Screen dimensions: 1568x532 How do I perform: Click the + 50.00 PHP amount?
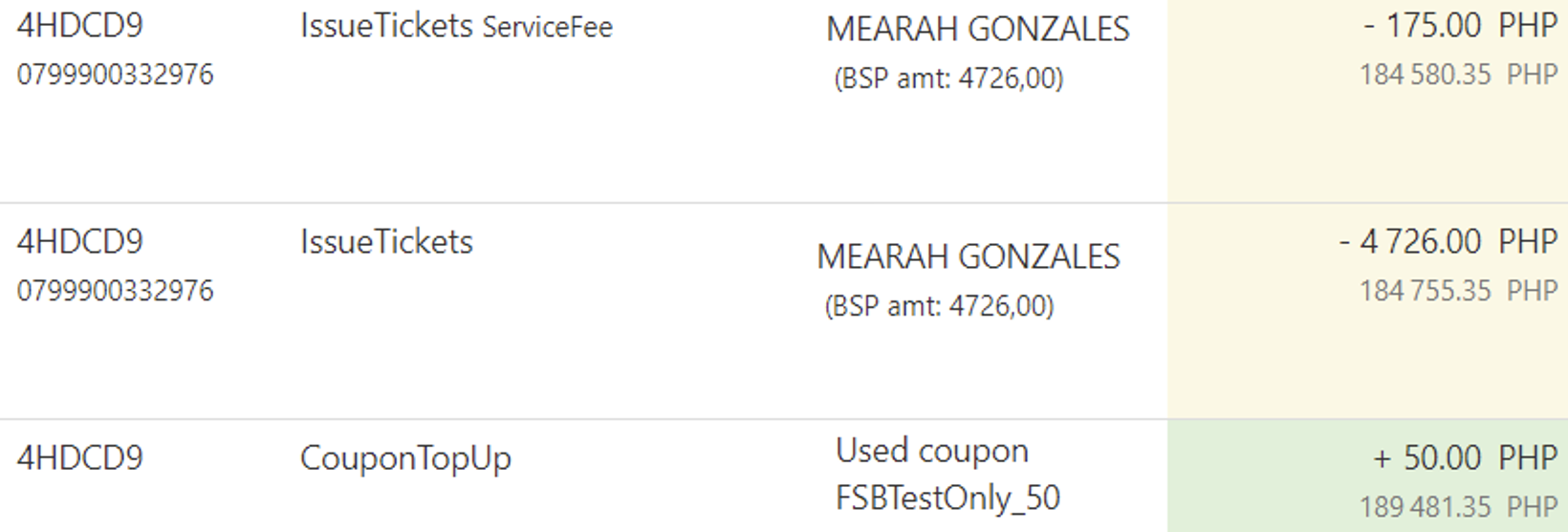click(x=1465, y=457)
